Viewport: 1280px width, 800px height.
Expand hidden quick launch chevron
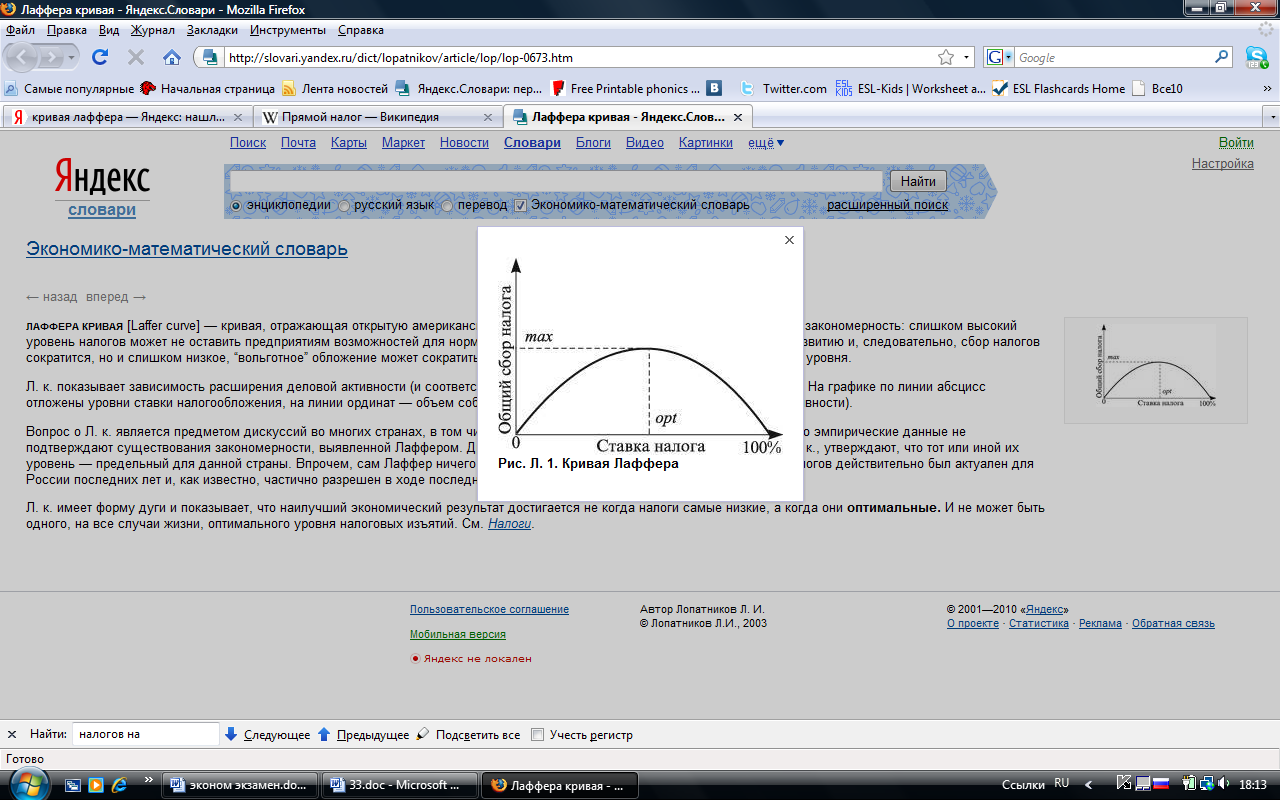[149, 779]
